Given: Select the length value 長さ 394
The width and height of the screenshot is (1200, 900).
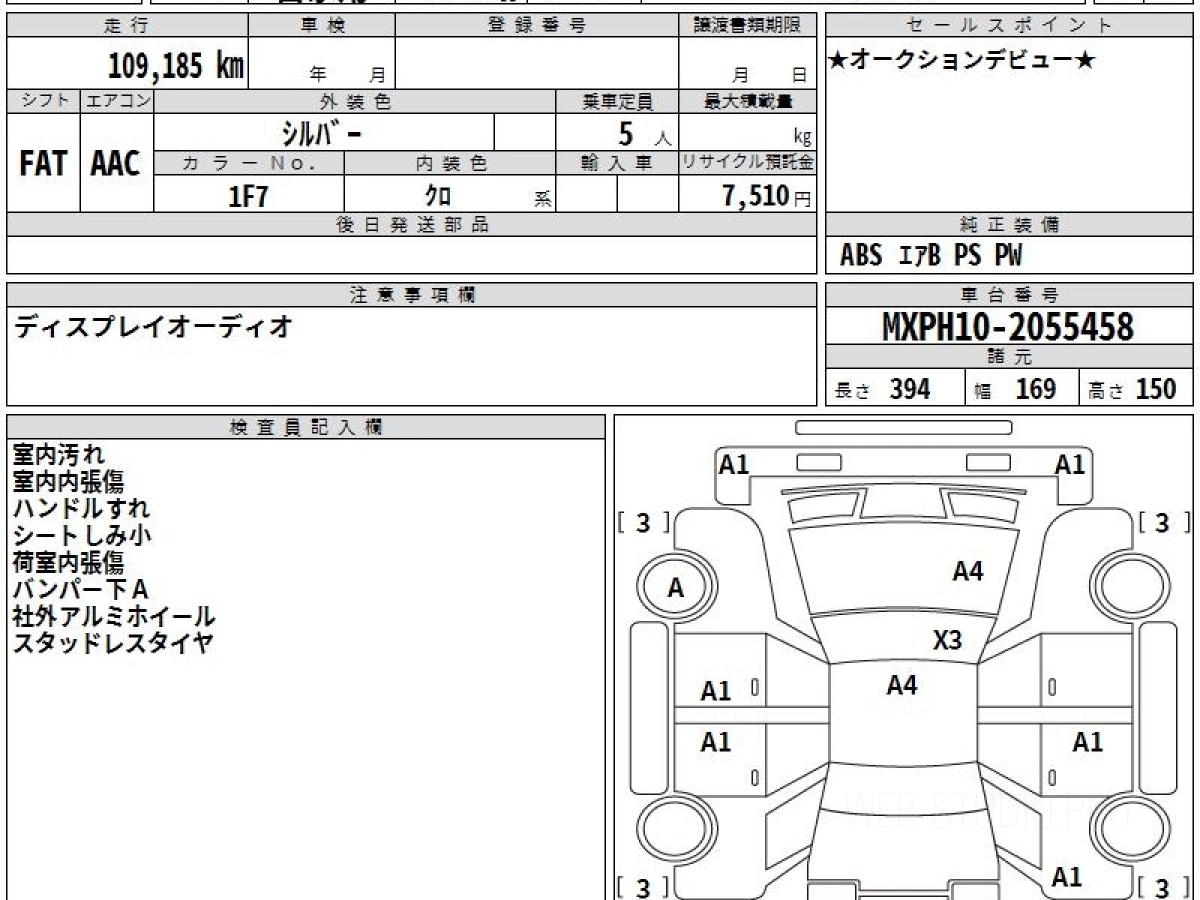Looking at the screenshot, I should click(x=883, y=389).
